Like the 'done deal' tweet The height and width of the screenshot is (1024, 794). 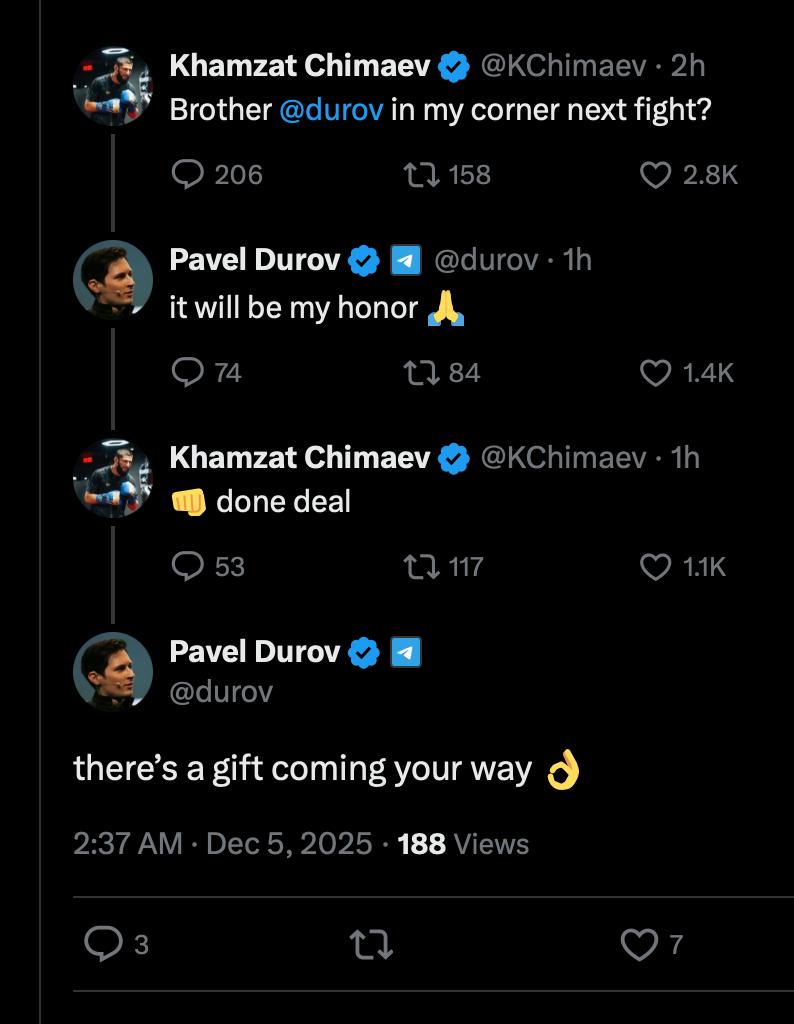pos(655,567)
